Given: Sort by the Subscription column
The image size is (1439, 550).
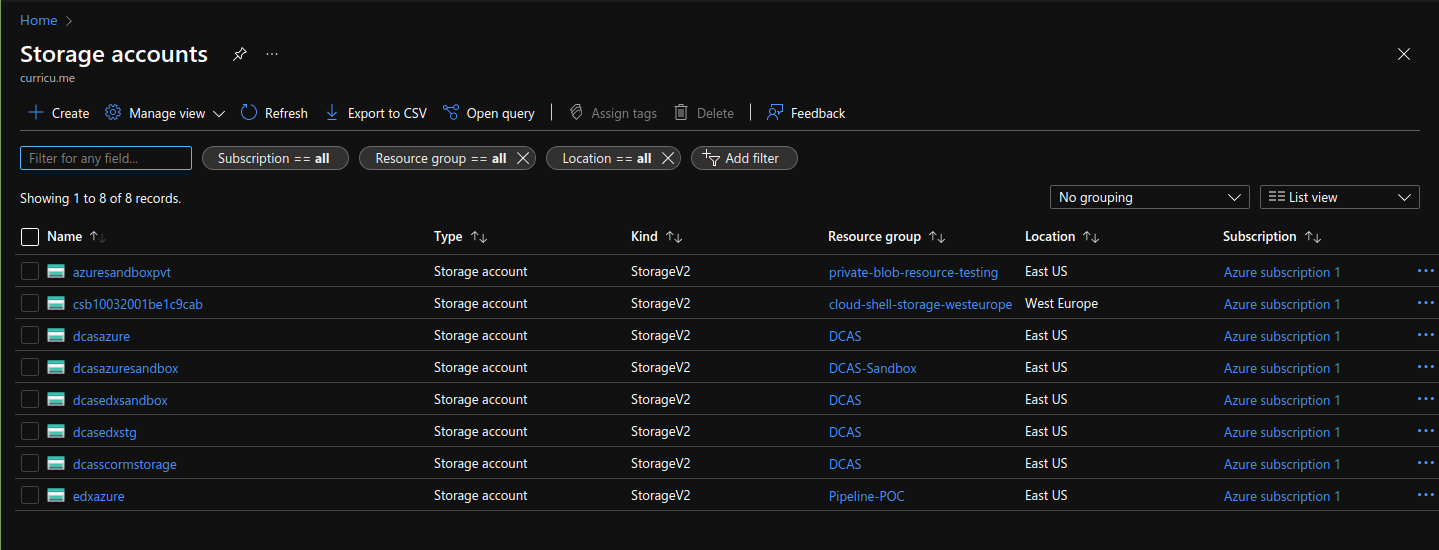Looking at the screenshot, I should (x=1272, y=237).
